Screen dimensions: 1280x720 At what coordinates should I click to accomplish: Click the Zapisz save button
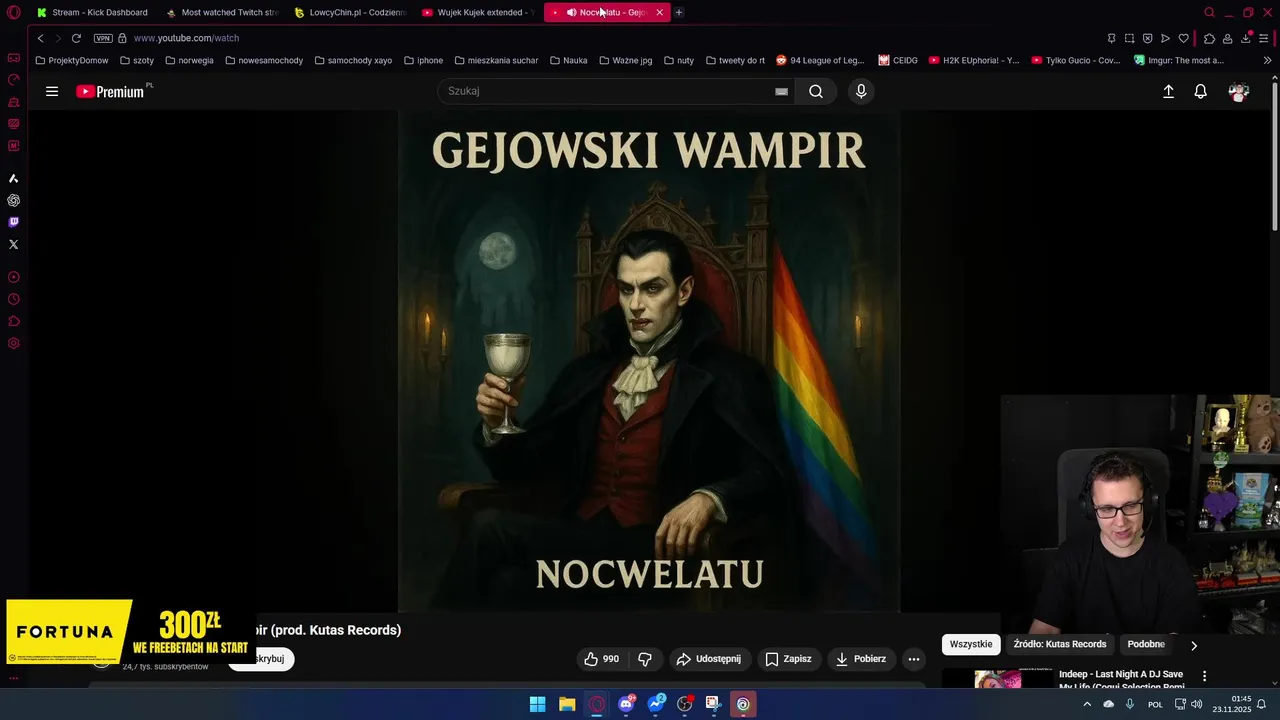point(788,659)
